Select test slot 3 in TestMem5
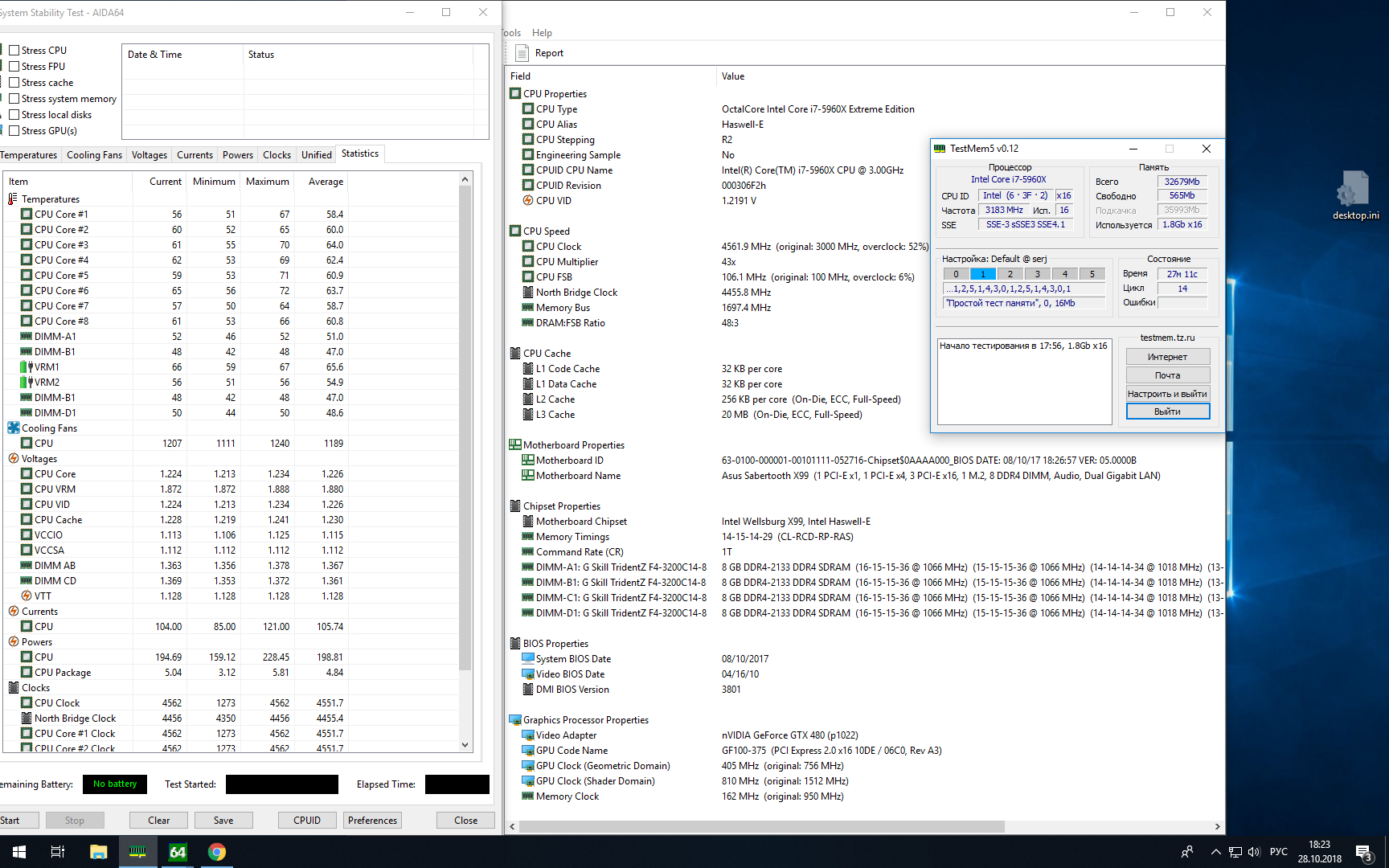1389x868 pixels. click(1037, 274)
